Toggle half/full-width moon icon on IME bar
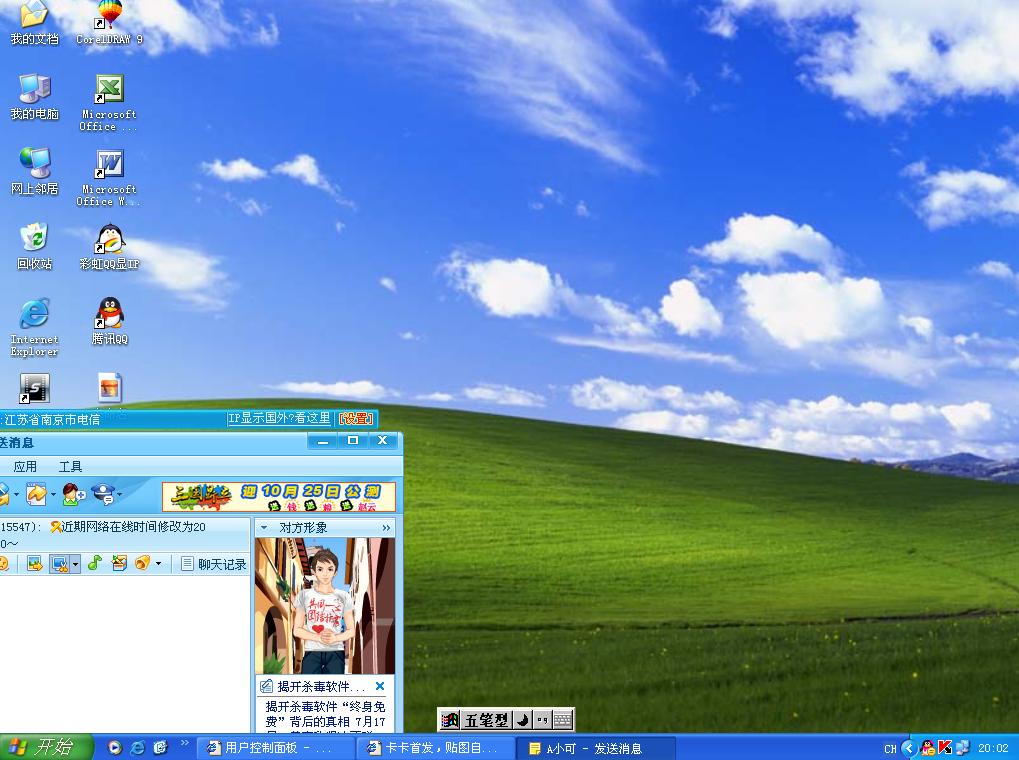 click(522, 720)
